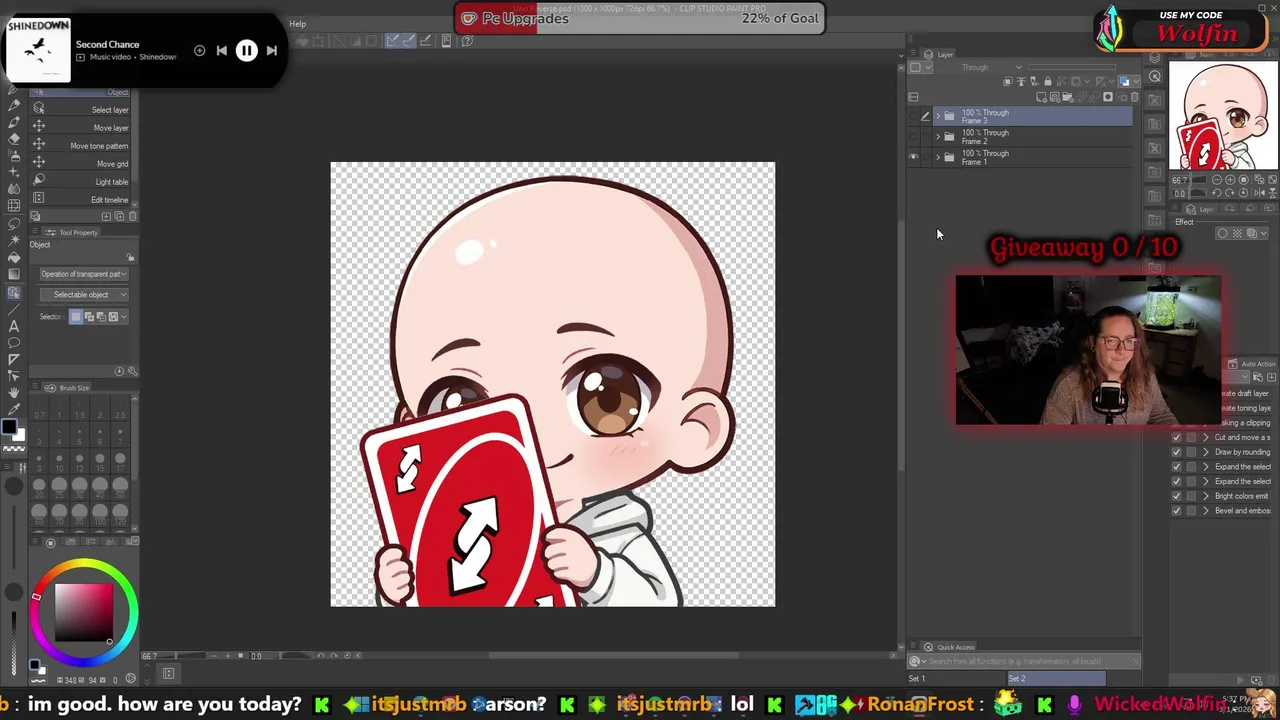The width and height of the screenshot is (1280, 720).
Task: Click the main drawing color swatch
Action: click(9, 428)
